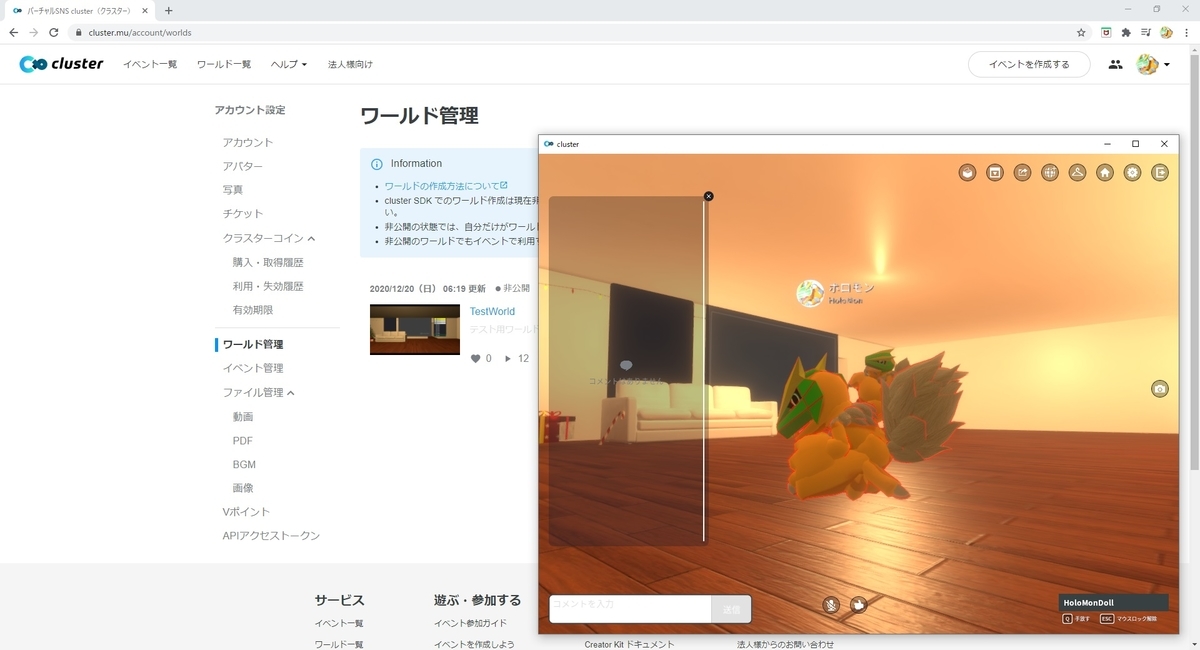The height and width of the screenshot is (650, 1200).
Task: Click the browser back arrow
Action: click(13, 32)
